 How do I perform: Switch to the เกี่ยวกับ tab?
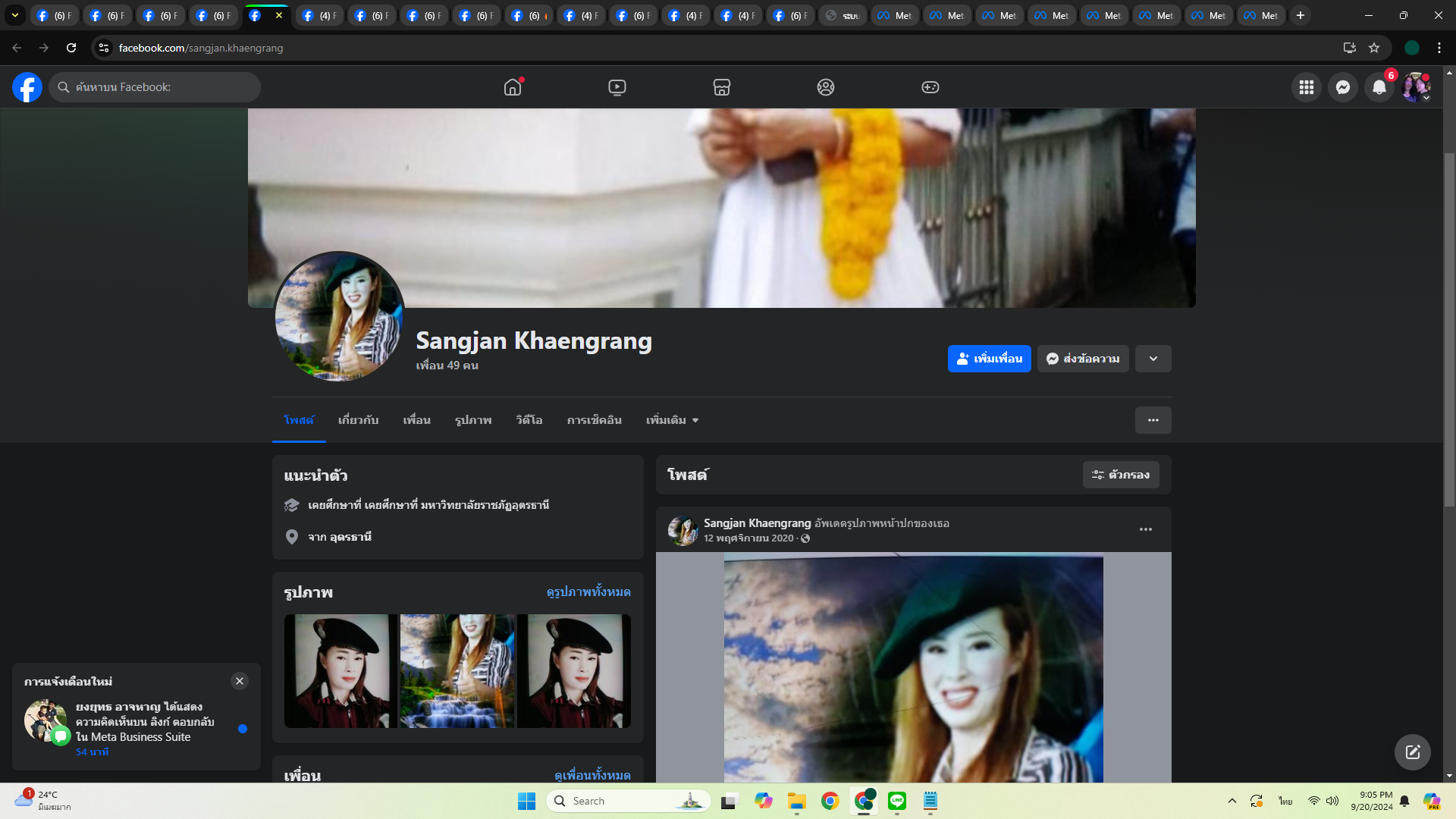pyautogui.click(x=358, y=420)
